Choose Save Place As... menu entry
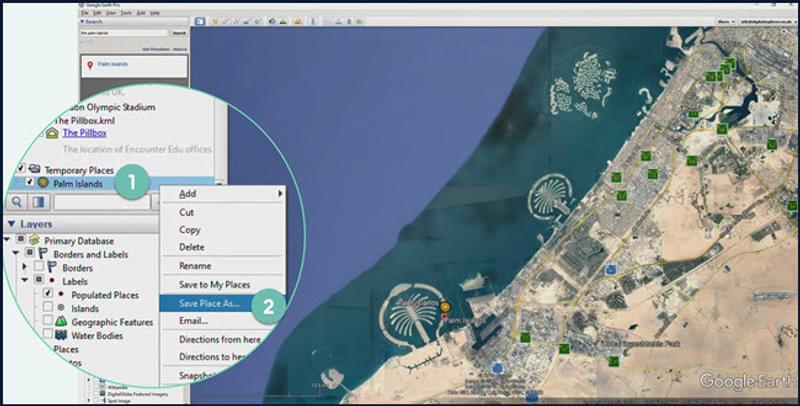The height and width of the screenshot is (406, 800). 209,303
